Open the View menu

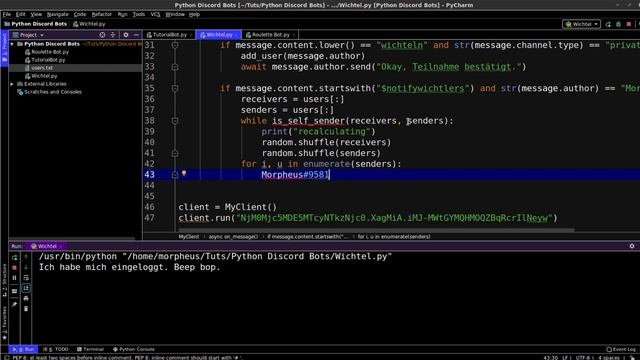(36, 14)
